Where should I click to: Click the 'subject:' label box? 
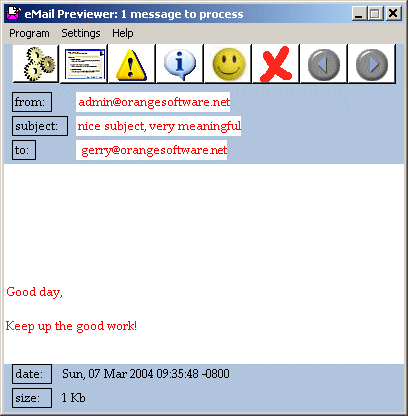40,126
